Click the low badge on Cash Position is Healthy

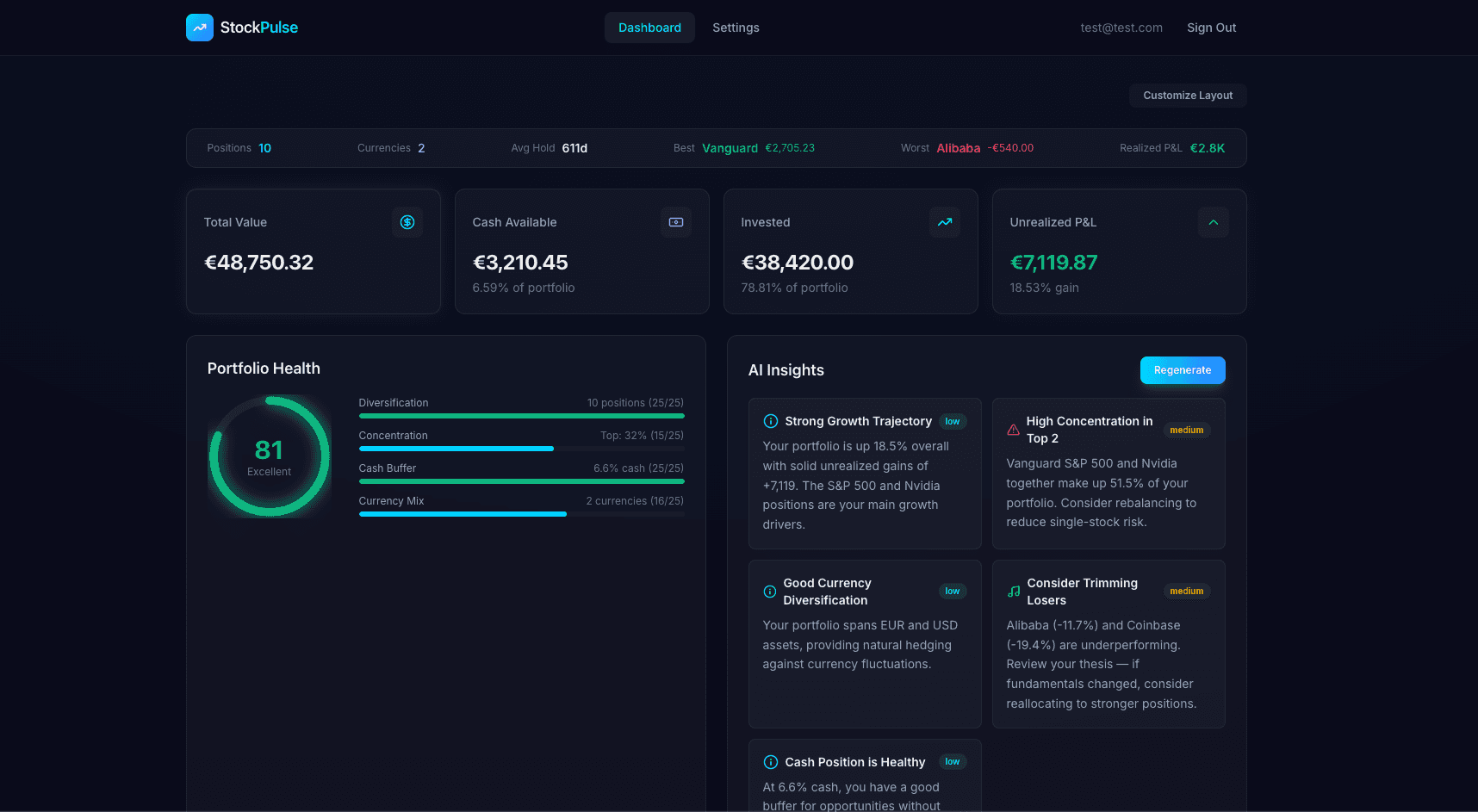click(x=952, y=762)
